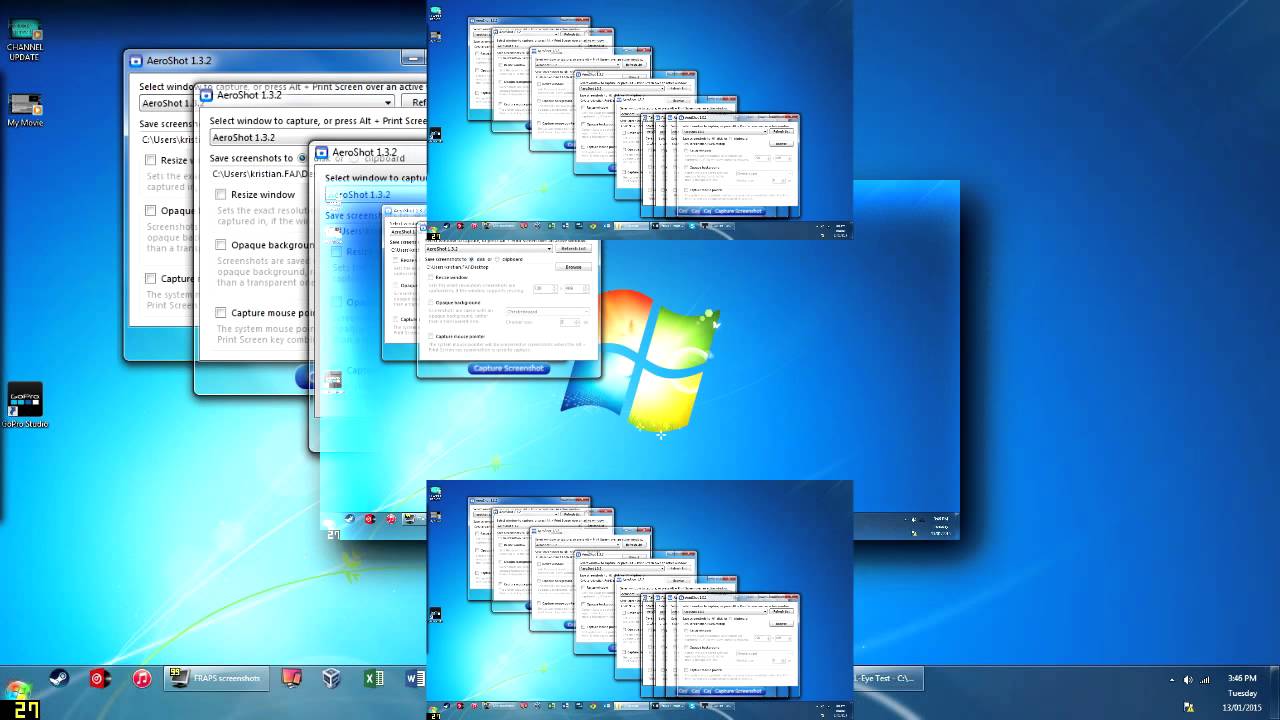Launch Steam from the taskbar
This screenshot has width=1280, height=720.
click(59, 679)
